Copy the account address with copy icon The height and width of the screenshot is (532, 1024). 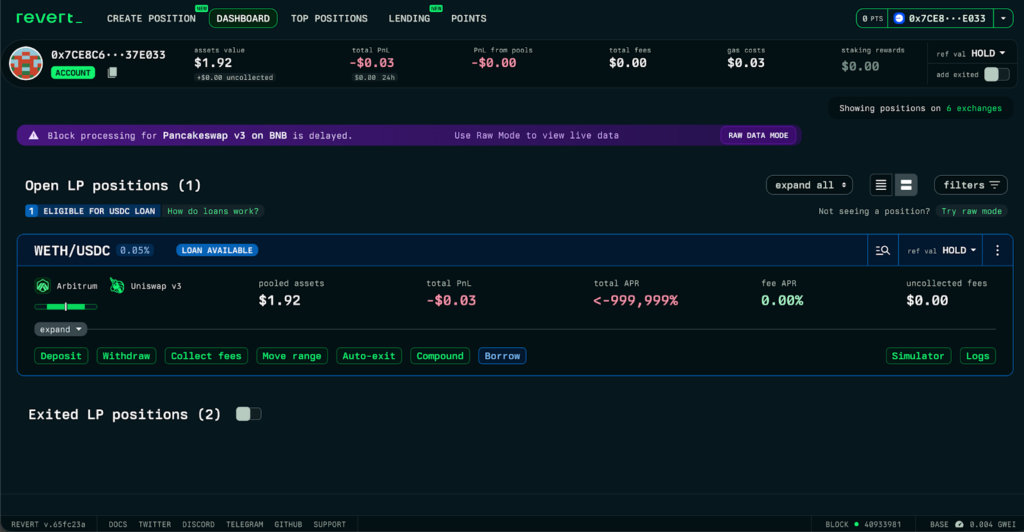pyautogui.click(x=113, y=73)
